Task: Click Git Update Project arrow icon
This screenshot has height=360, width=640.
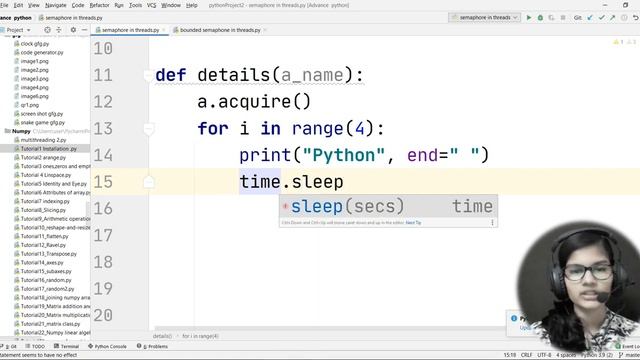Action: 590,18
